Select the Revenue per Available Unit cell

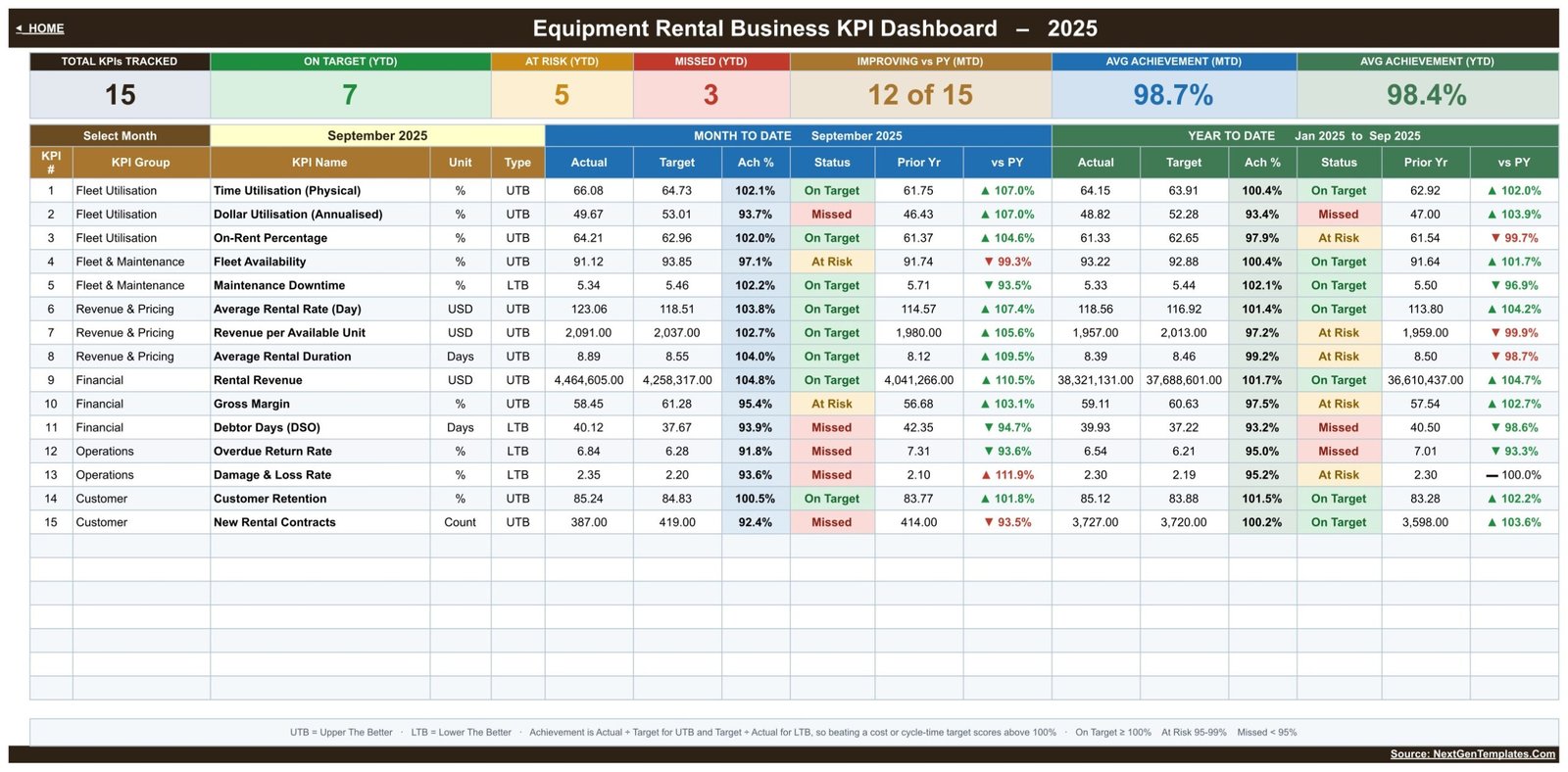tap(319, 333)
